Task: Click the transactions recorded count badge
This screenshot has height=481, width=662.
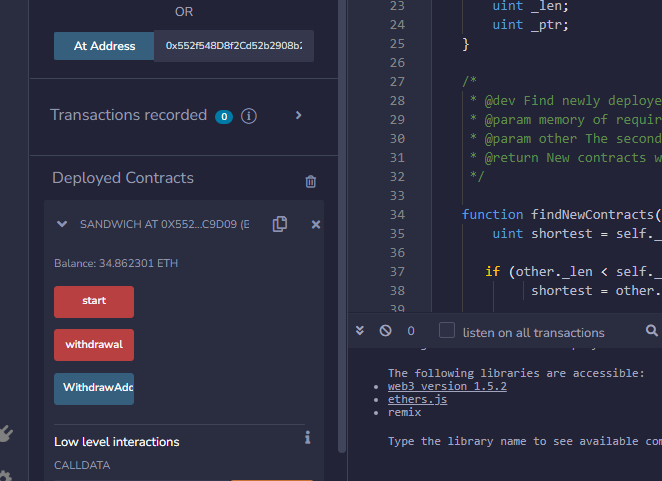Action: (x=224, y=117)
